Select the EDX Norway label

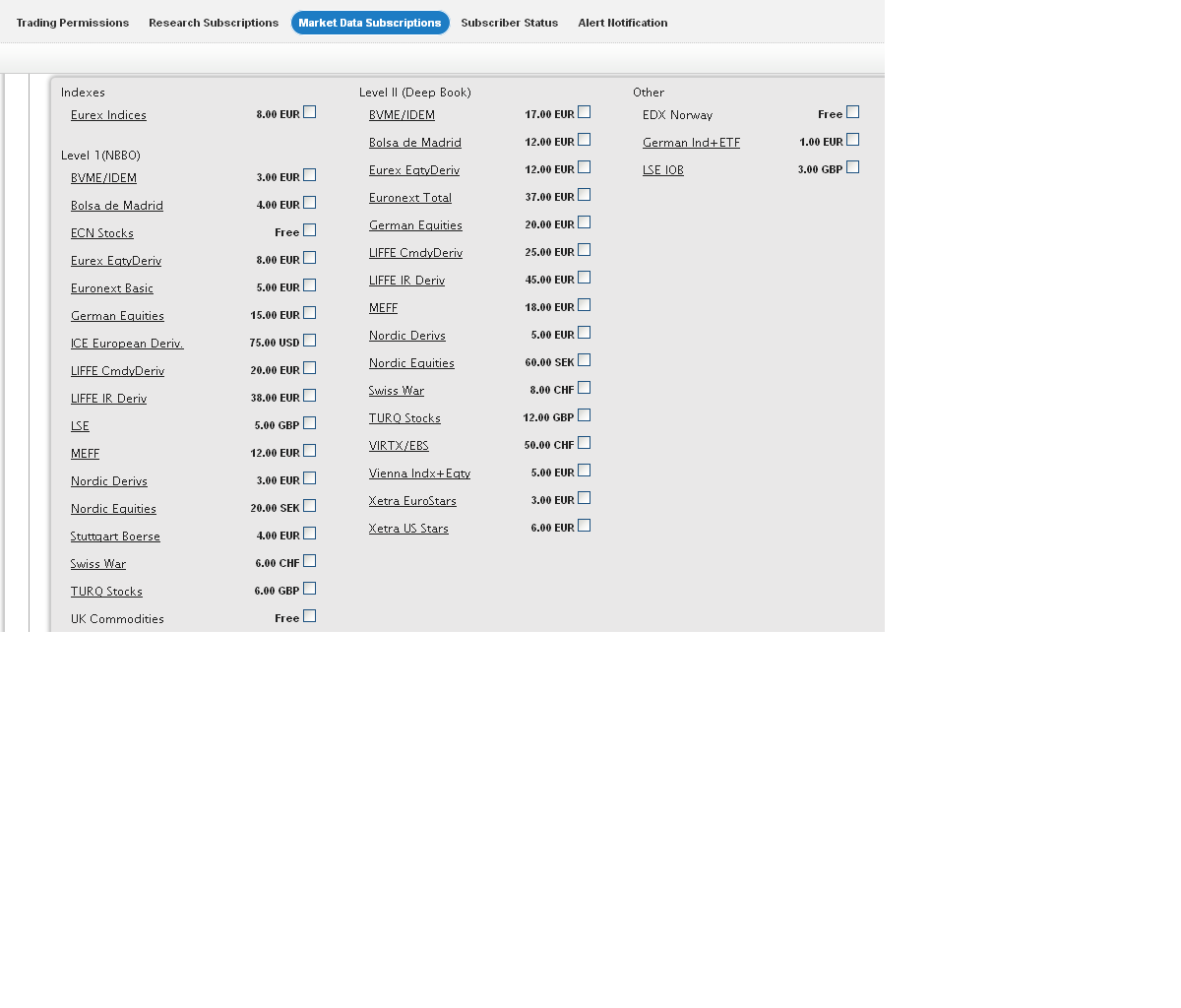pos(677,115)
